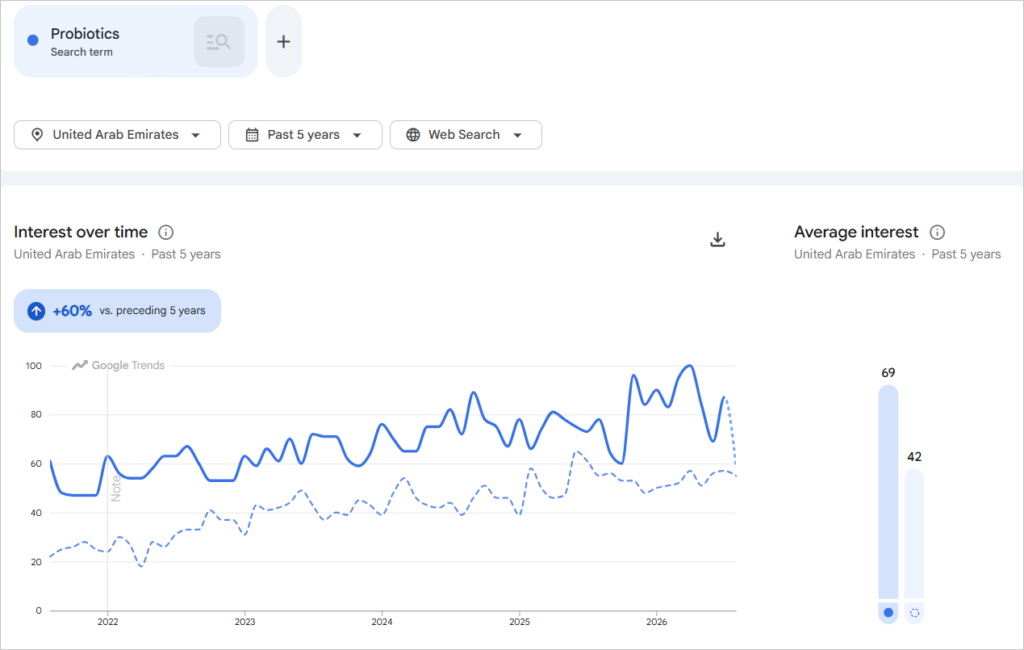This screenshot has height=650, width=1024.
Task: Add a comparison term with plus button
Action: tap(283, 42)
